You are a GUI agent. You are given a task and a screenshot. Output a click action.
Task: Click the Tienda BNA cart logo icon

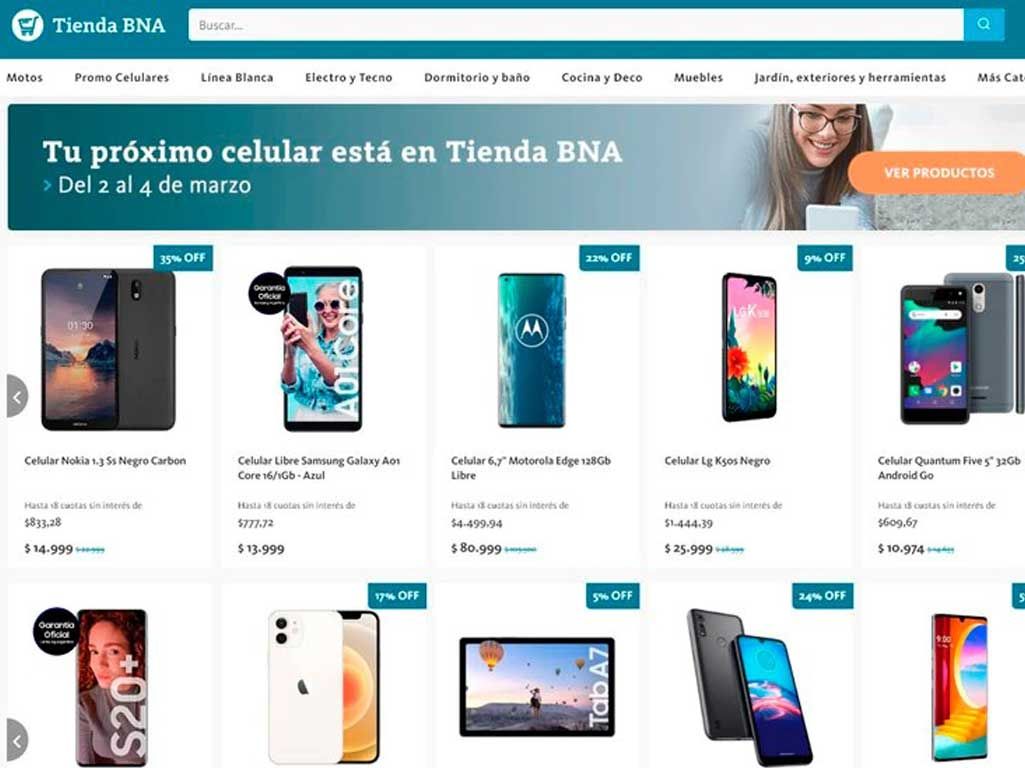point(27,25)
